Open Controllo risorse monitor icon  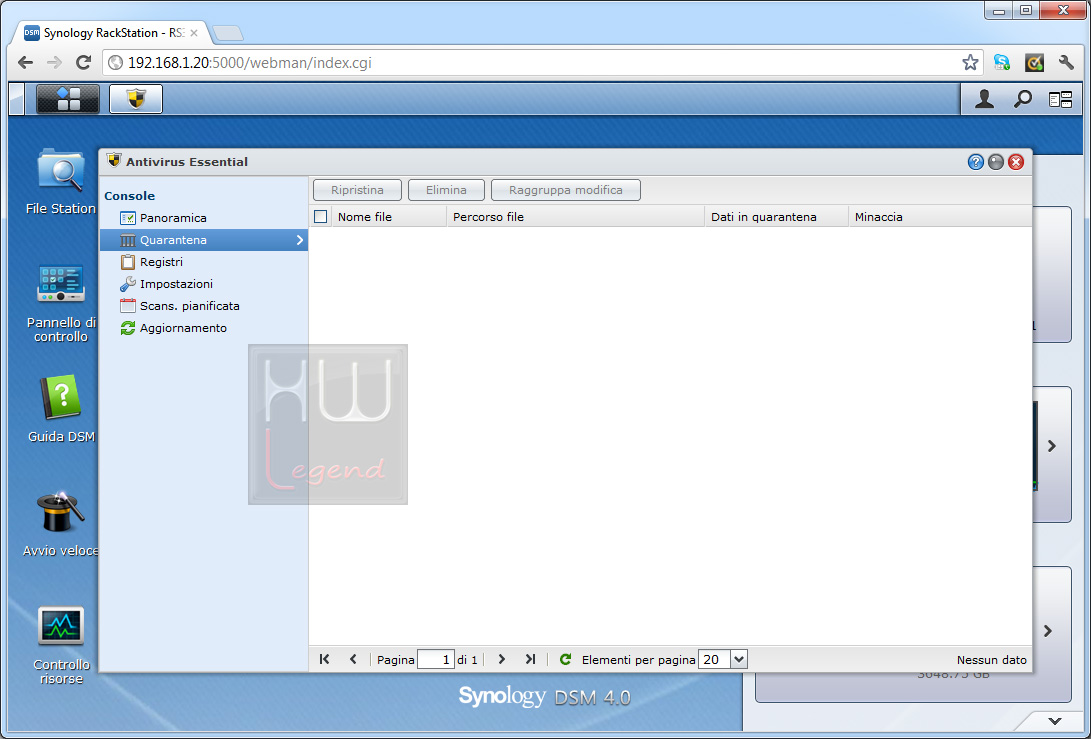61,646
